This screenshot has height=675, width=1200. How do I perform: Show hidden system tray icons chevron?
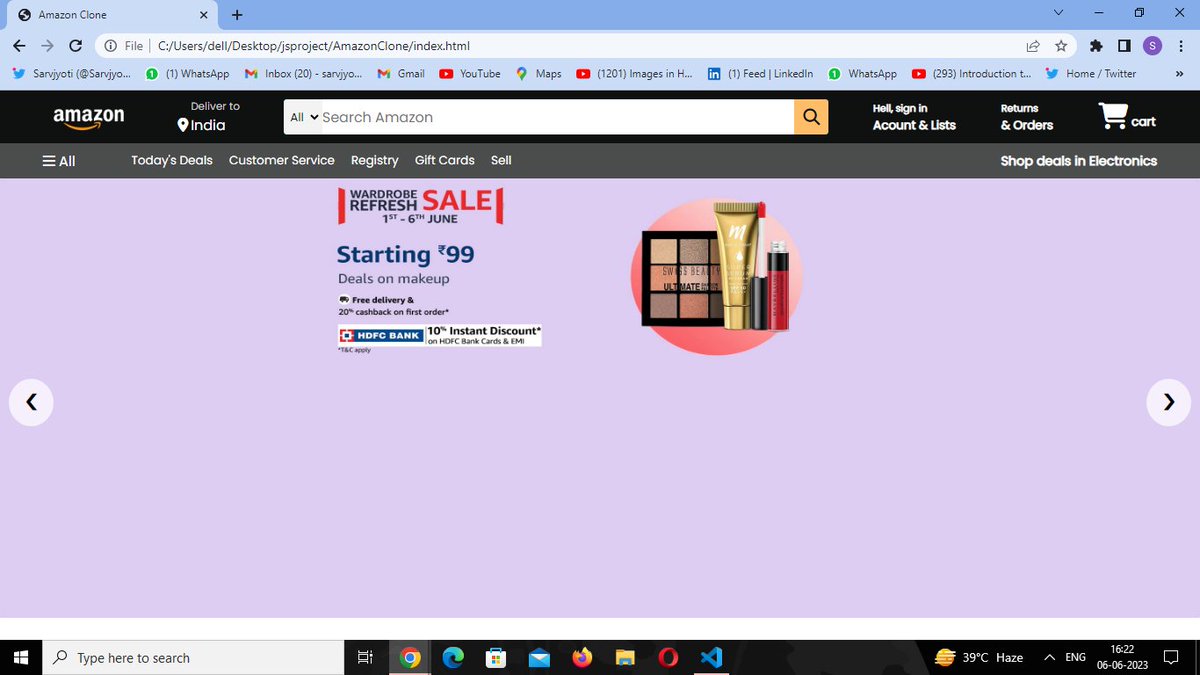click(x=1048, y=658)
